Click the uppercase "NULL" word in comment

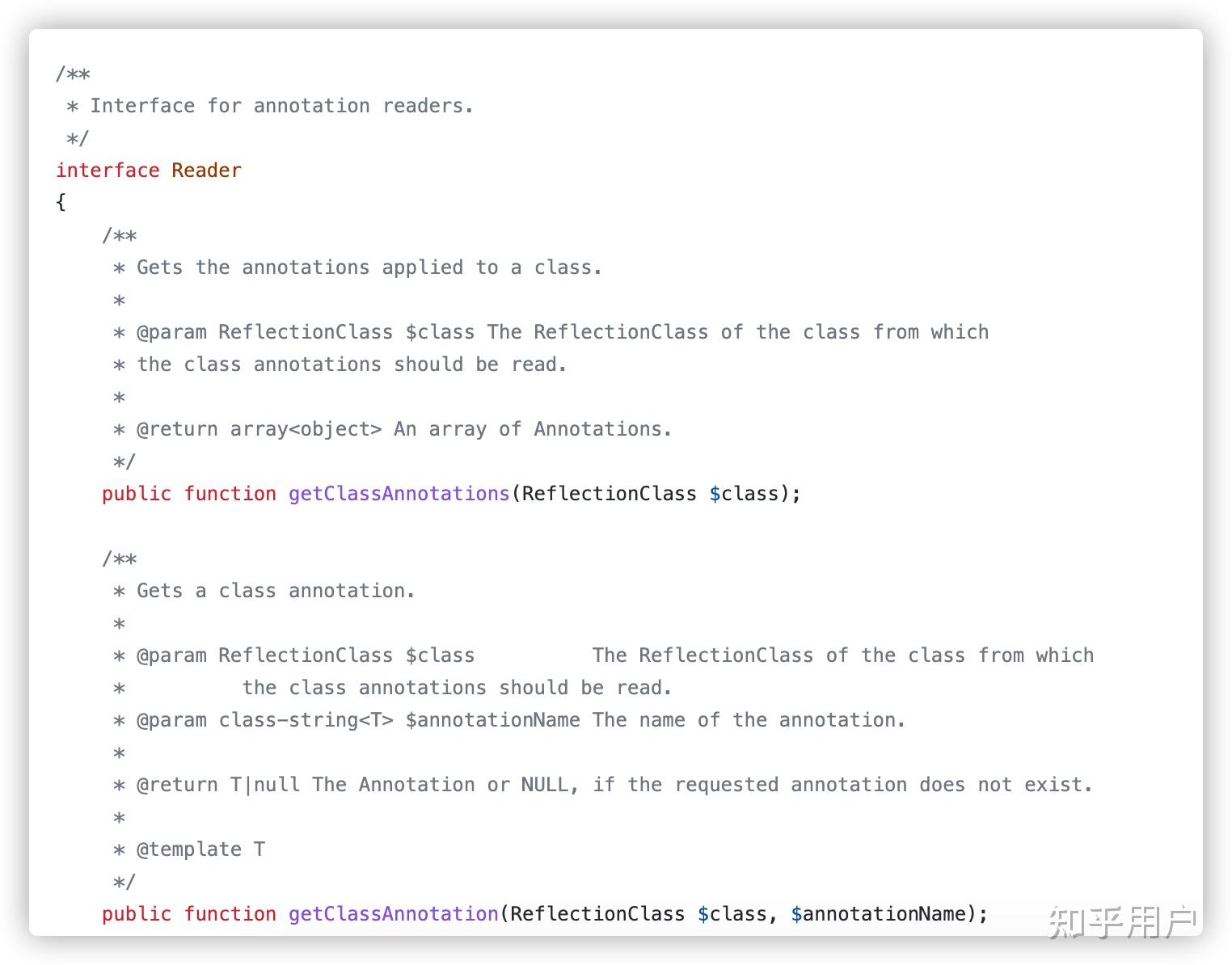pos(544,785)
